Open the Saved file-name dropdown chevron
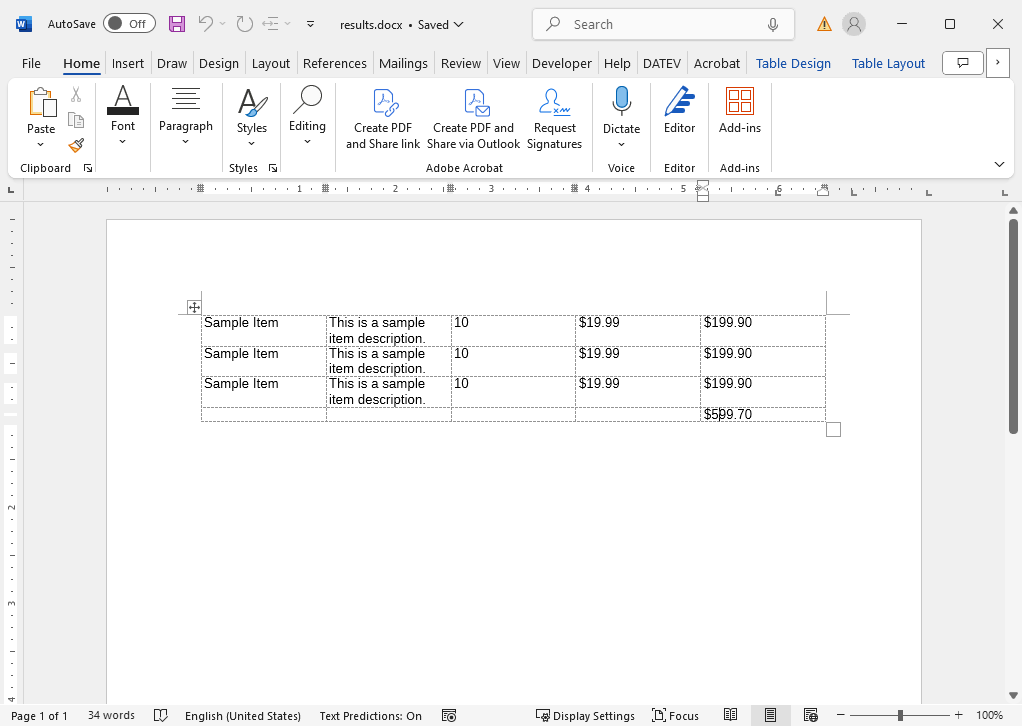 click(x=459, y=25)
